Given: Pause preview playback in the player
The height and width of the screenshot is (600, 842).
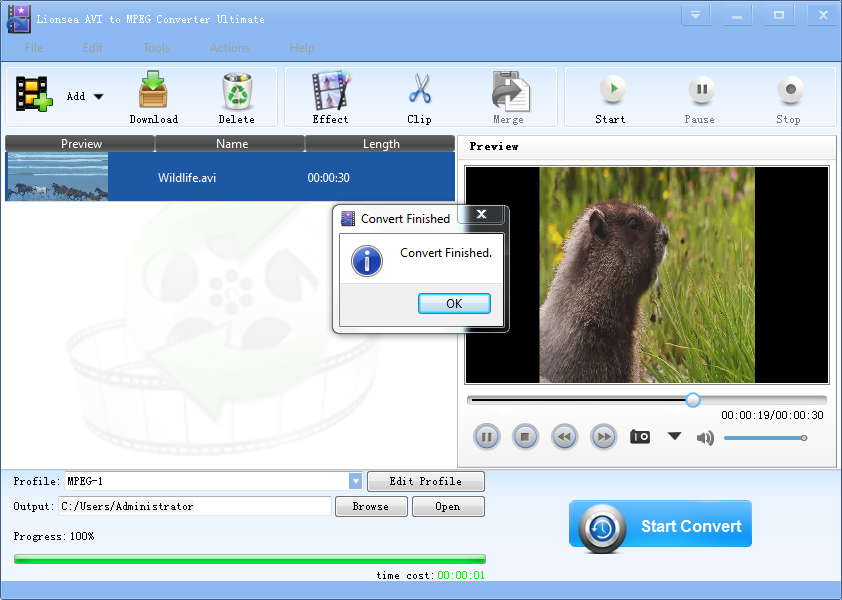Looking at the screenshot, I should 487,437.
